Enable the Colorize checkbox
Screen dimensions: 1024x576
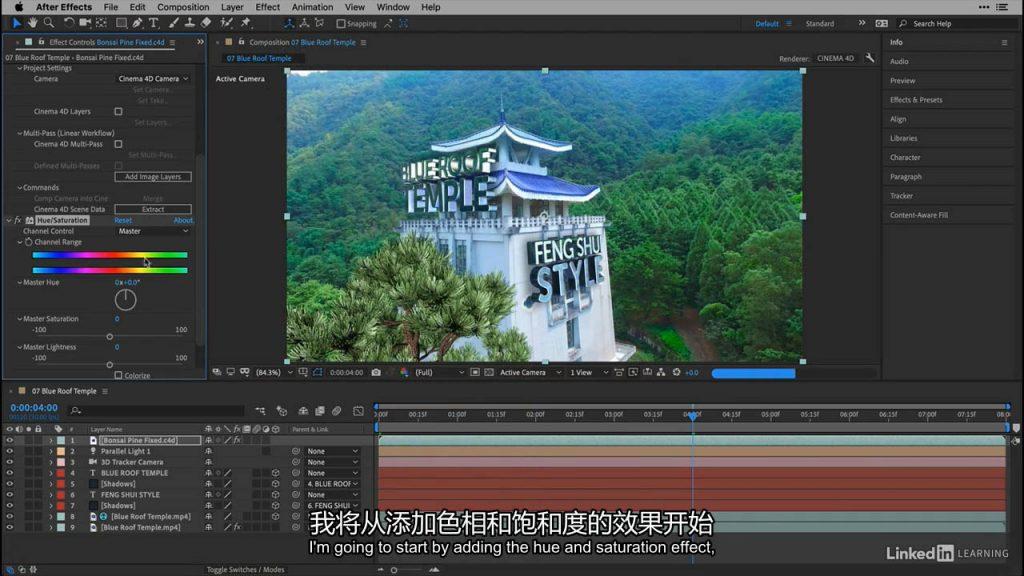[x=118, y=376]
